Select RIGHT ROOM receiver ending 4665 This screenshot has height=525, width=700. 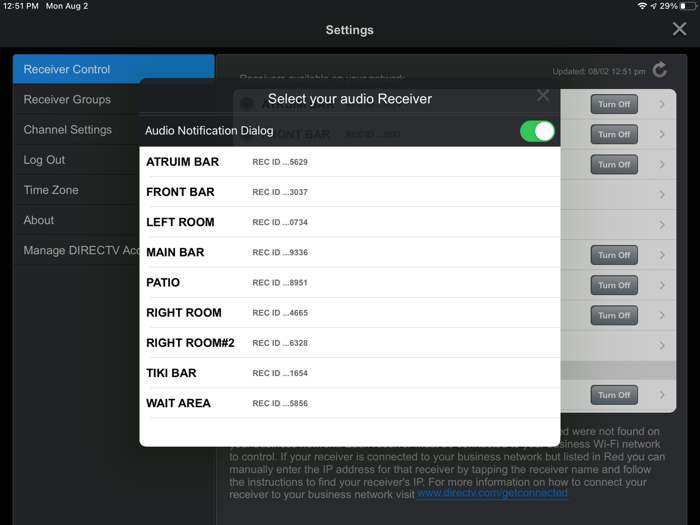tap(350, 312)
